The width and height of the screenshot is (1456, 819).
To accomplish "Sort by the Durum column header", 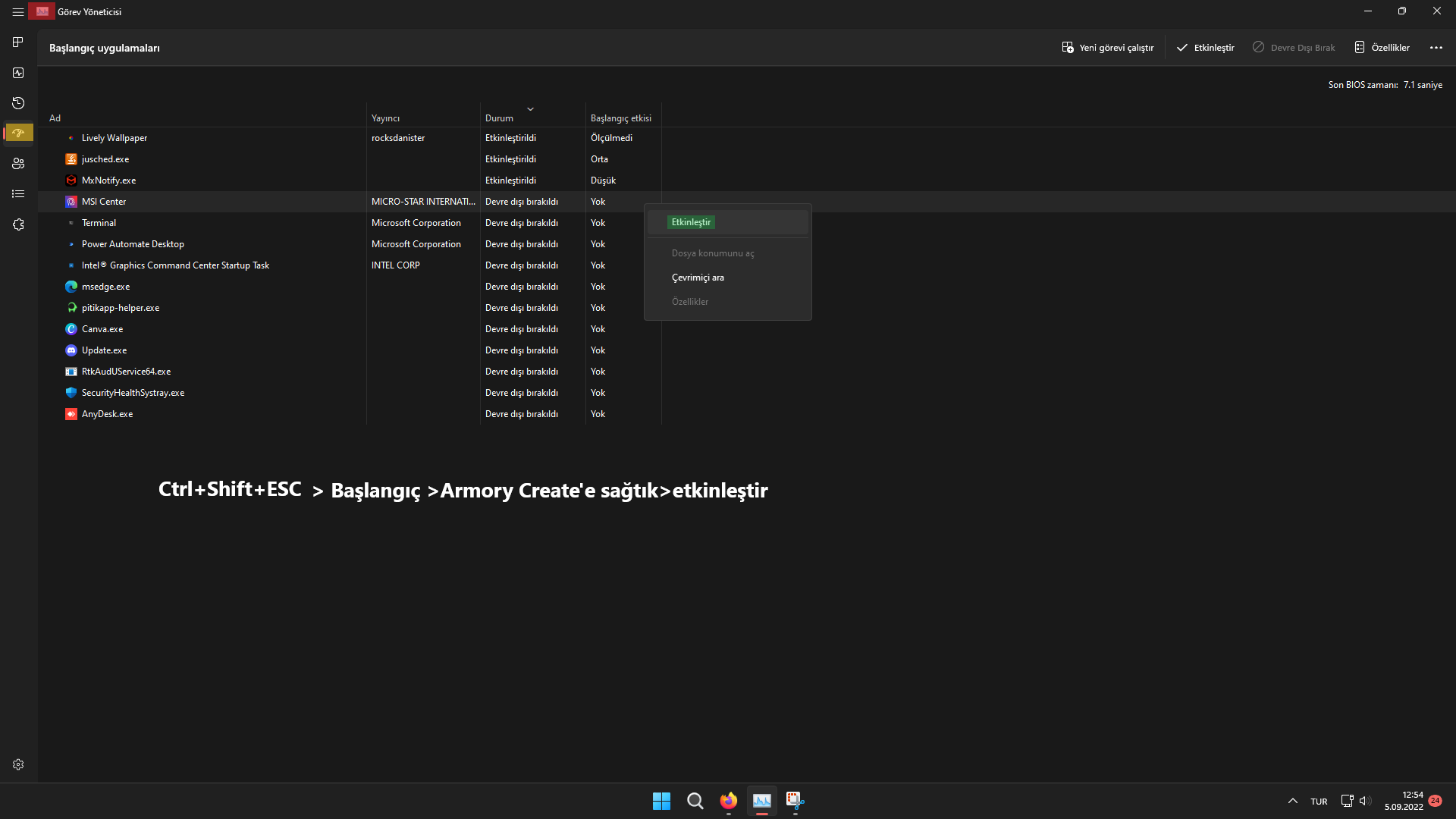I will pyautogui.click(x=499, y=118).
